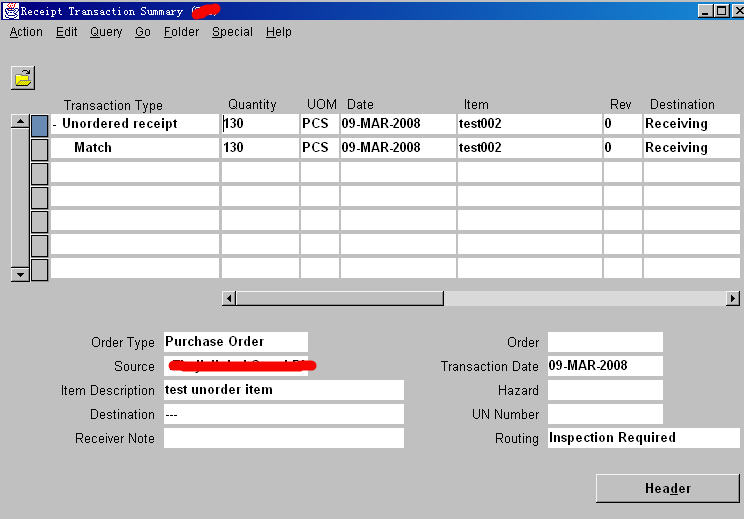Image resolution: width=744 pixels, height=519 pixels.
Task: Click the Quantity column header
Action: [x=252, y=104]
